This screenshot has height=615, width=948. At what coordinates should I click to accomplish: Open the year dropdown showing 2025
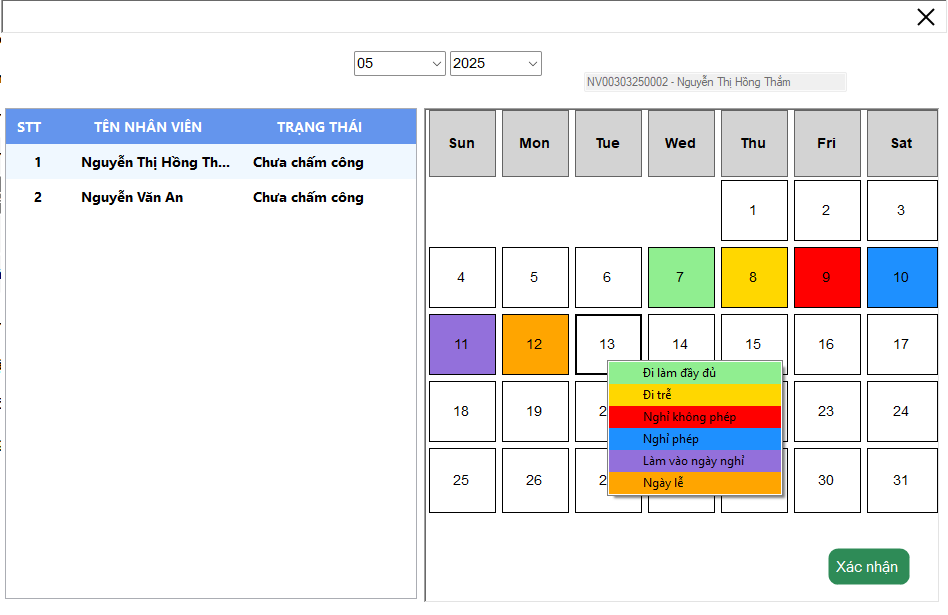click(496, 63)
